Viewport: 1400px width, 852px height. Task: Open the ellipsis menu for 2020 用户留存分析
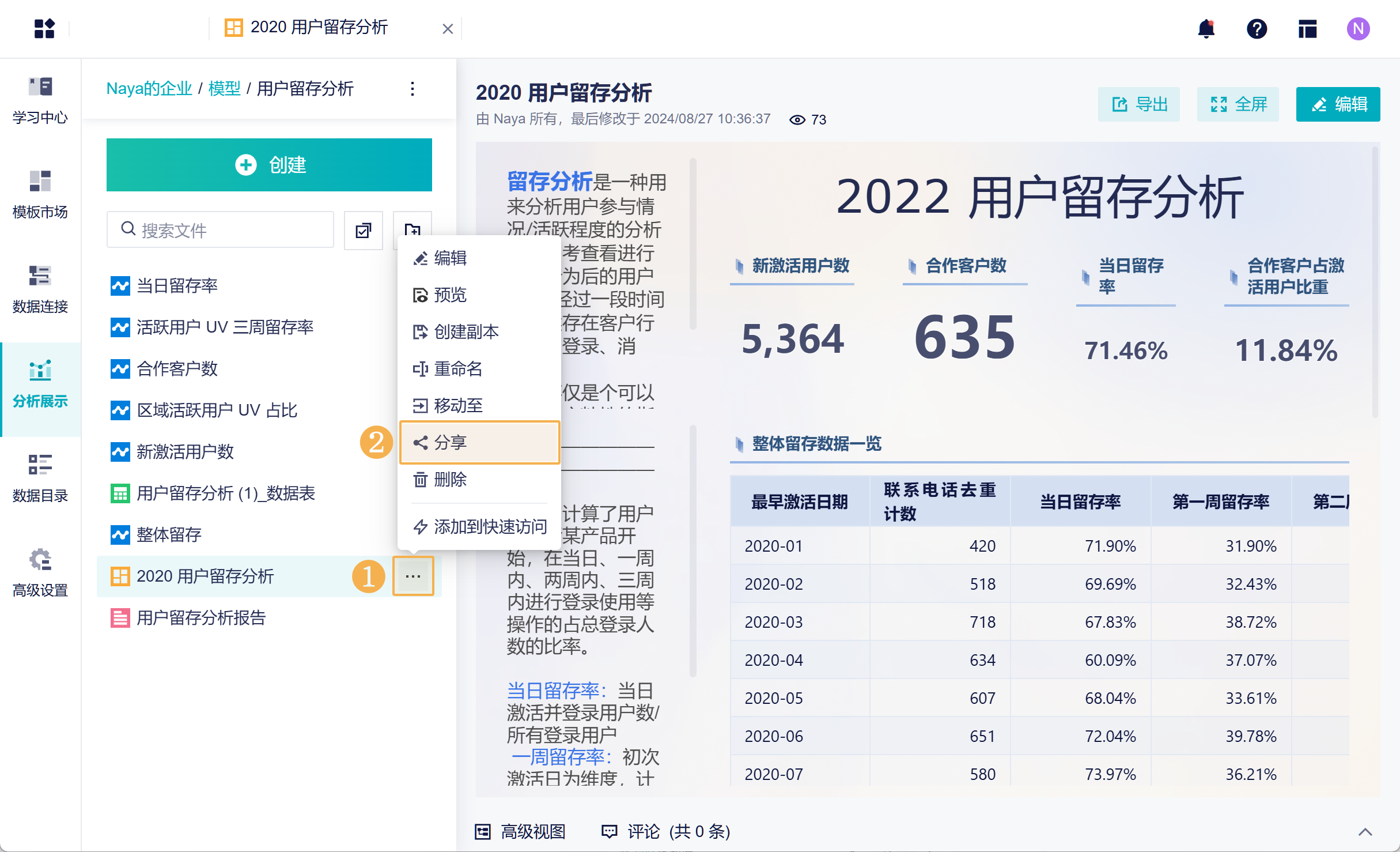(413, 576)
